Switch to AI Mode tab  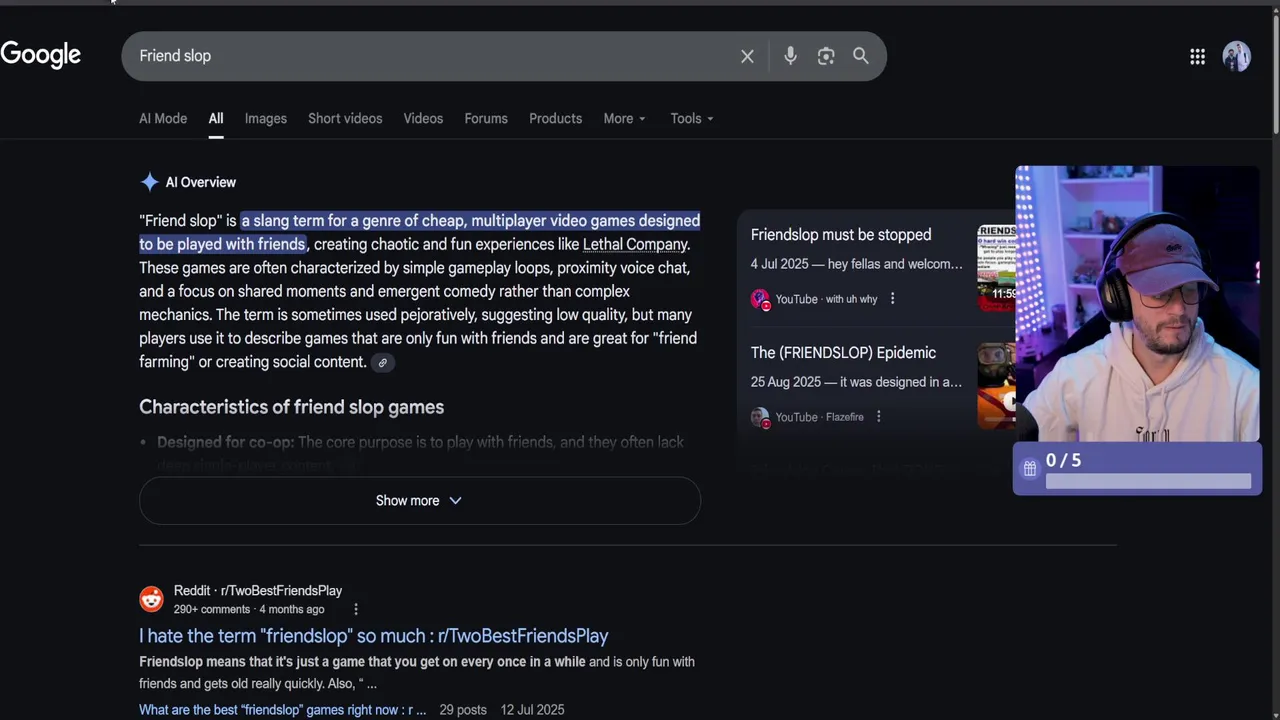pyautogui.click(x=163, y=118)
